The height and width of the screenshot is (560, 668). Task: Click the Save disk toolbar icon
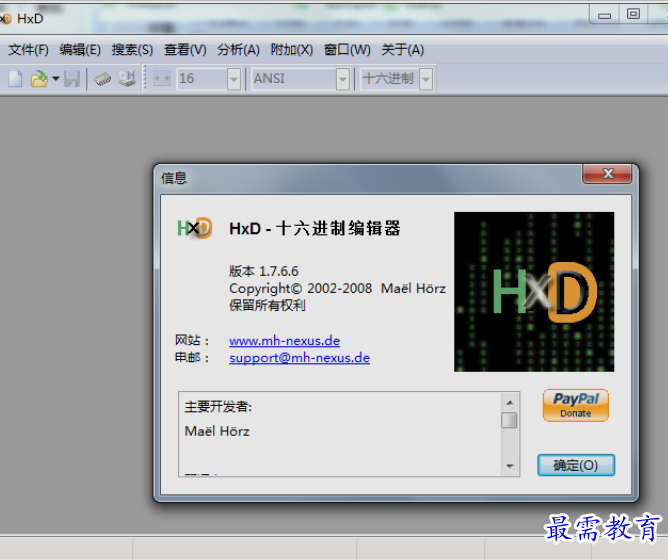72,79
